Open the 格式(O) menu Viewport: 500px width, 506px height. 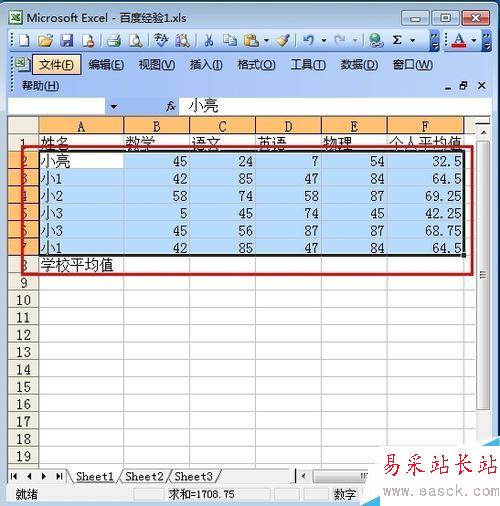pyautogui.click(x=256, y=65)
